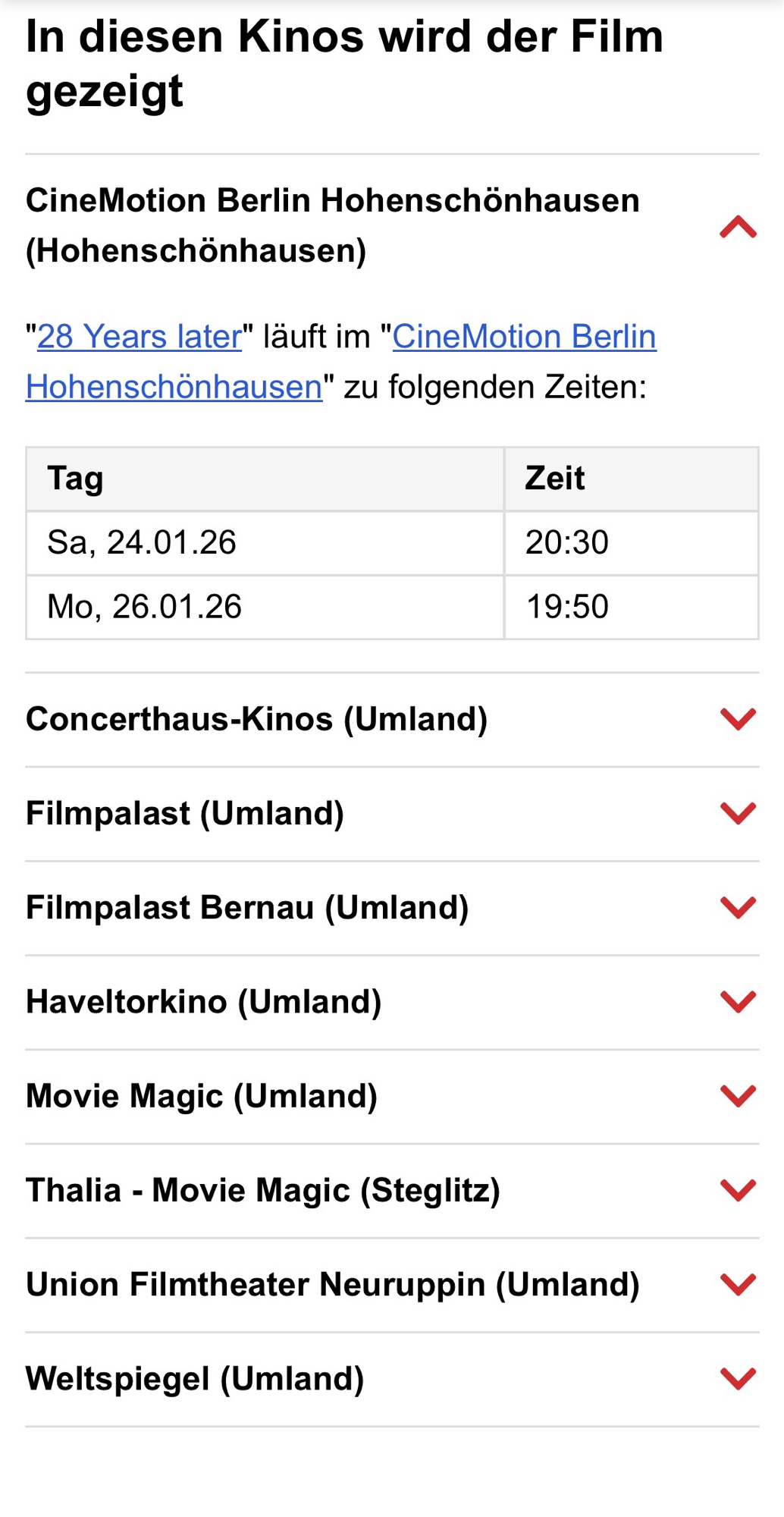This screenshot has width=784, height=1517.
Task: Open the Haveltorkino (Umland) entry
Action: (x=203, y=1002)
